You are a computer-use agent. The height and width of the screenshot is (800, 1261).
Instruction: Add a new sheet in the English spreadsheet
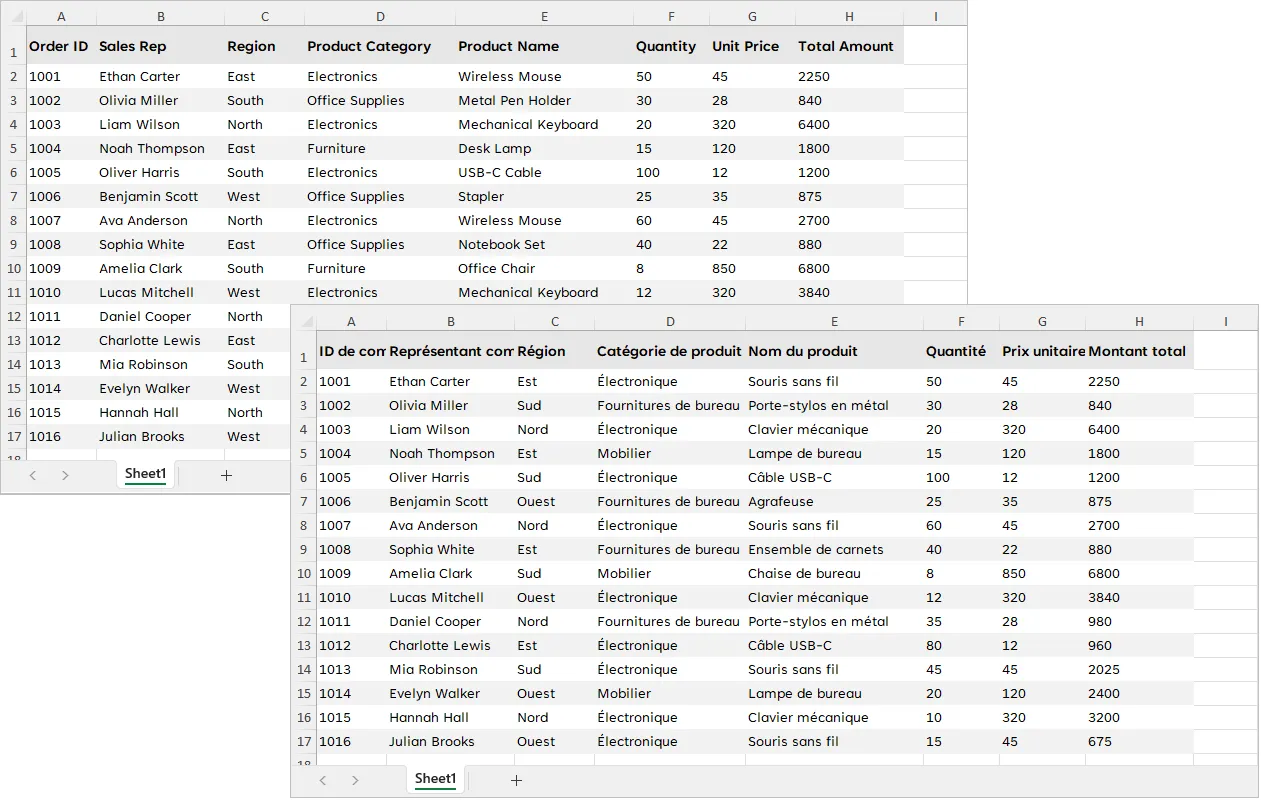226,475
